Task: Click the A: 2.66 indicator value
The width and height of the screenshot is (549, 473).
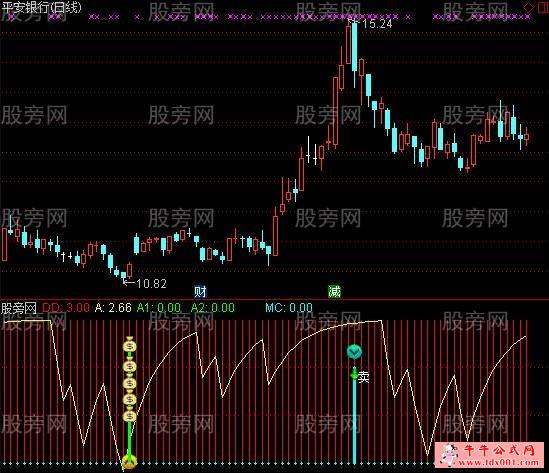Action: [113, 308]
